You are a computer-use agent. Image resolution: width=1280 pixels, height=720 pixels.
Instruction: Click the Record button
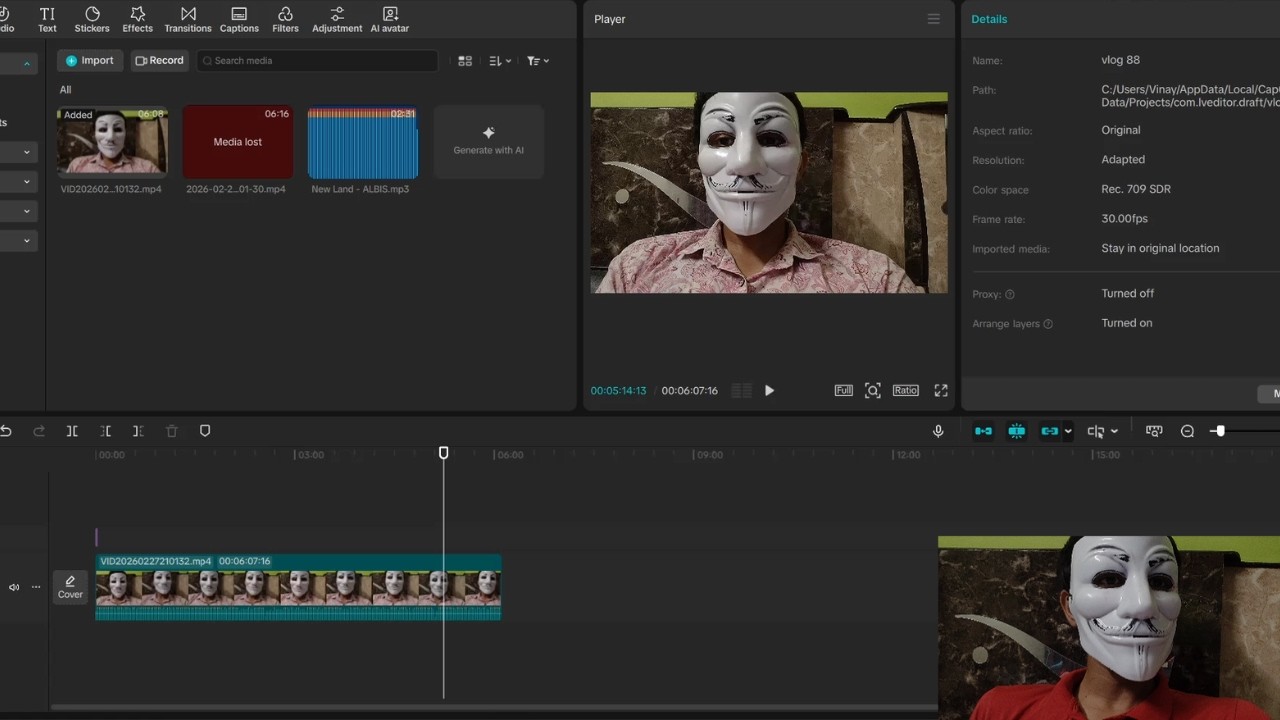[160, 60]
